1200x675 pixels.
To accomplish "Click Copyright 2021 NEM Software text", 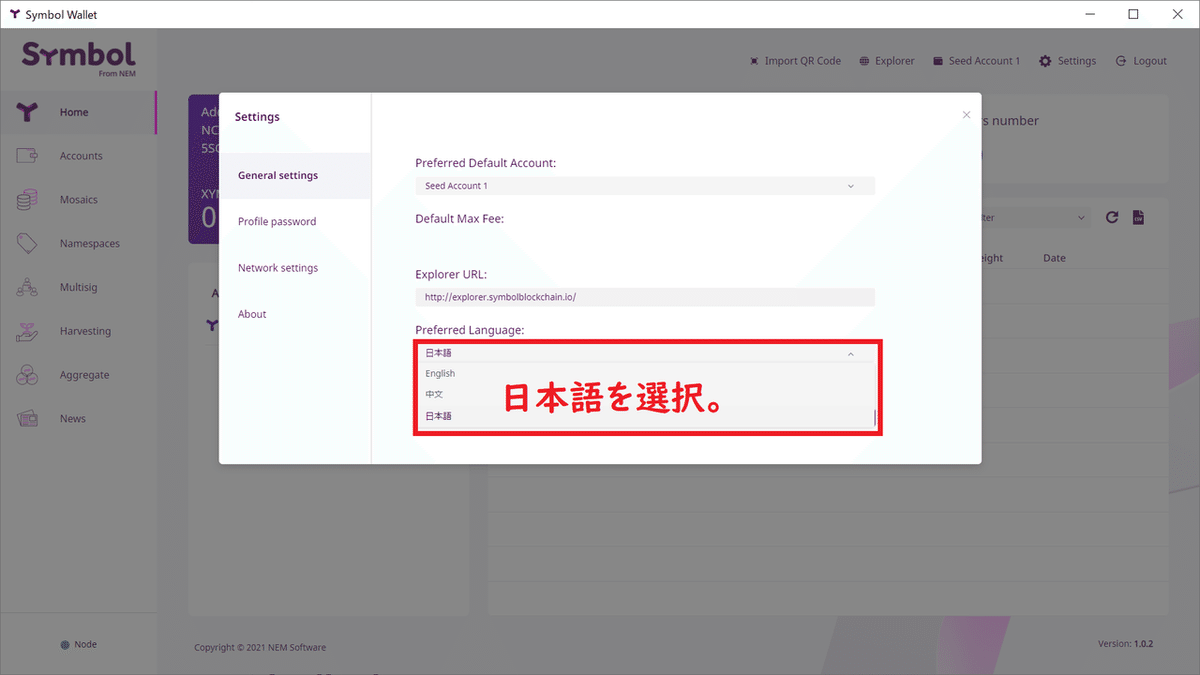I will (260, 648).
